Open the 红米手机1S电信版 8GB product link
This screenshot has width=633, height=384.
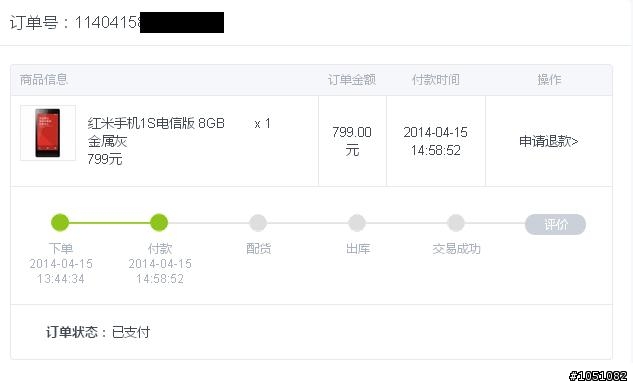click(x=156, y=123)
